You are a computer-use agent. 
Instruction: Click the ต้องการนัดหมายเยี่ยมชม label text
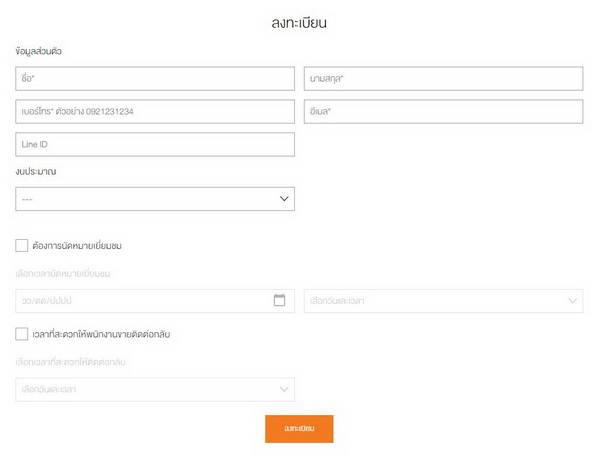pos(77,245)
